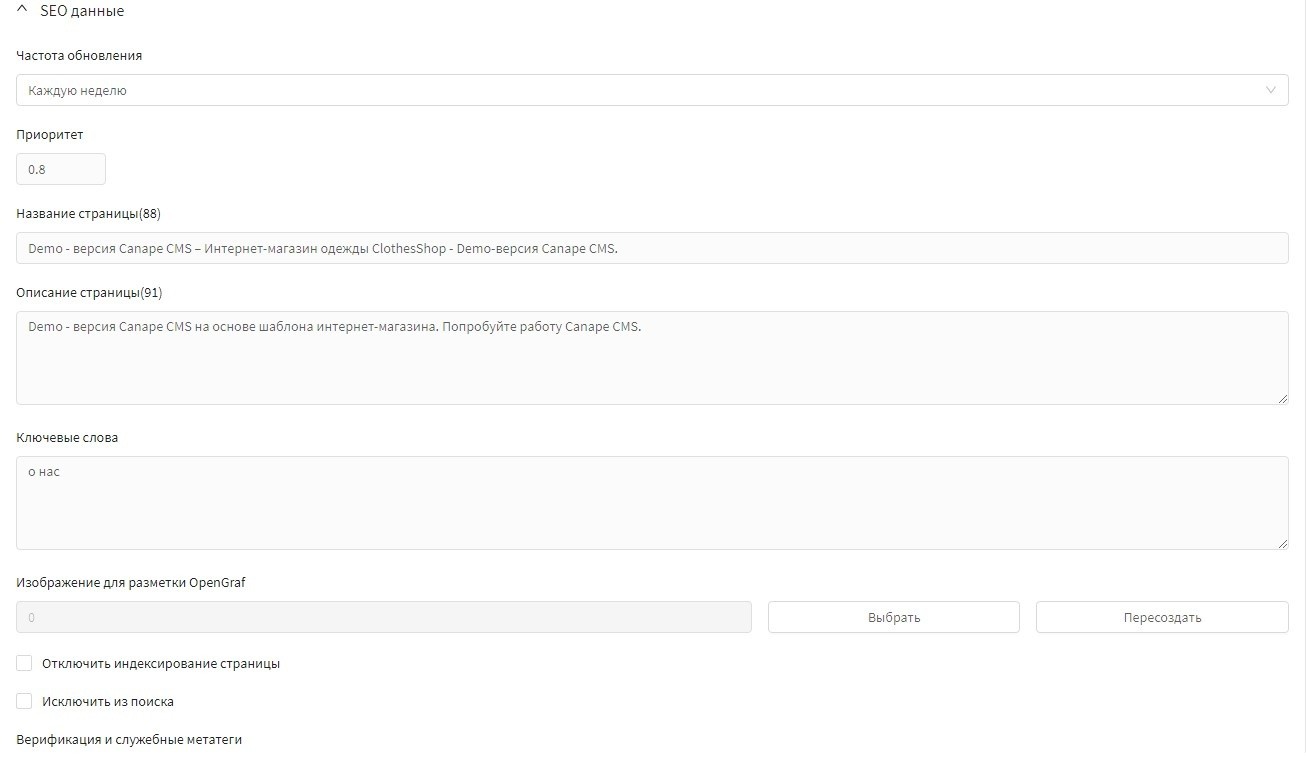Click the Название страницы(88) label
1306x757 pixels.
click(88, 214)
